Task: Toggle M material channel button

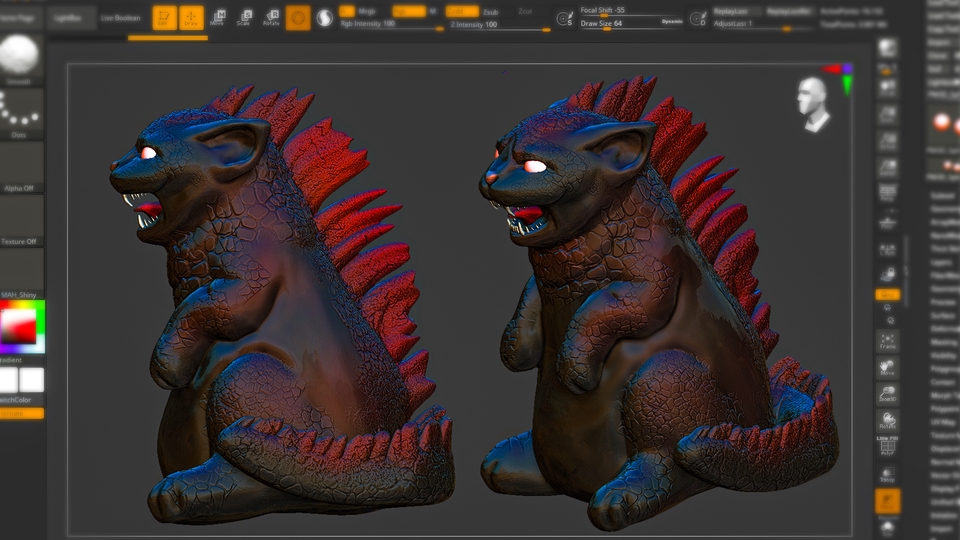Action: (433, 11)
